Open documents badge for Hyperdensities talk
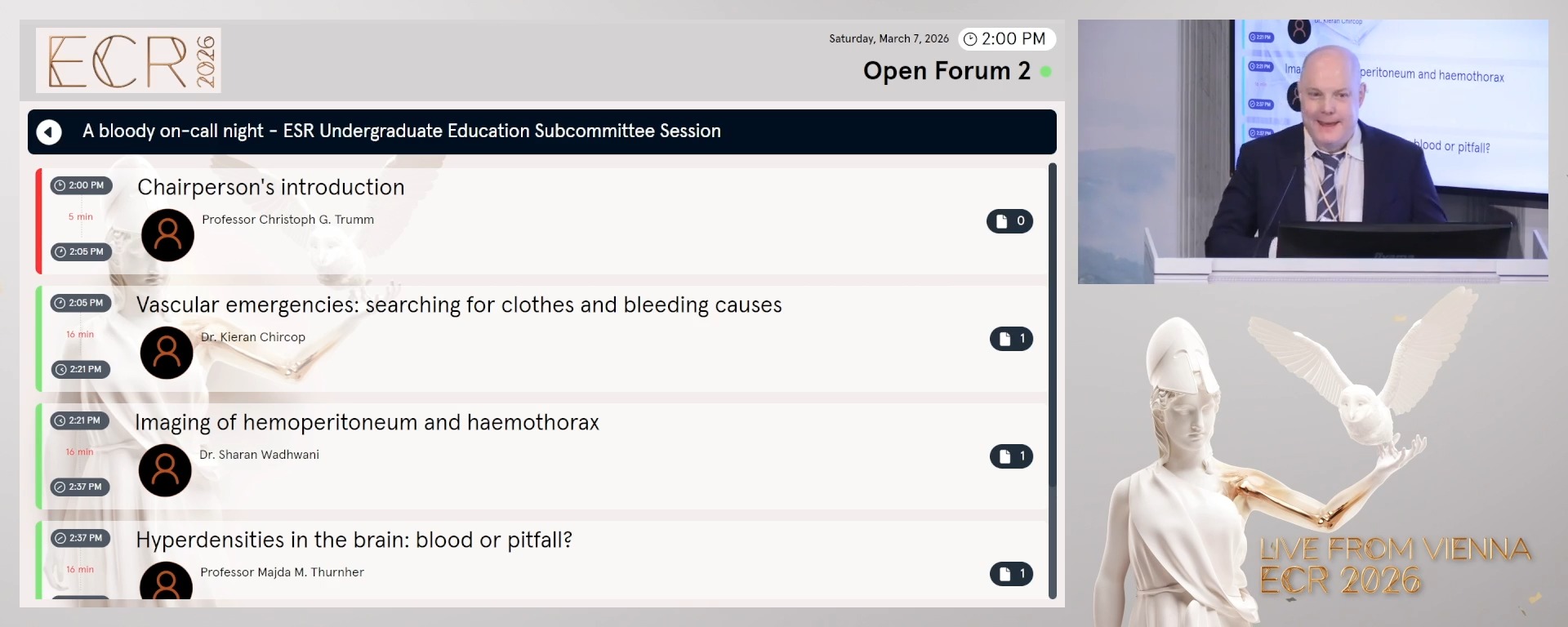The height and width of the screenshot is (627, 1568). pos(1011,574)
